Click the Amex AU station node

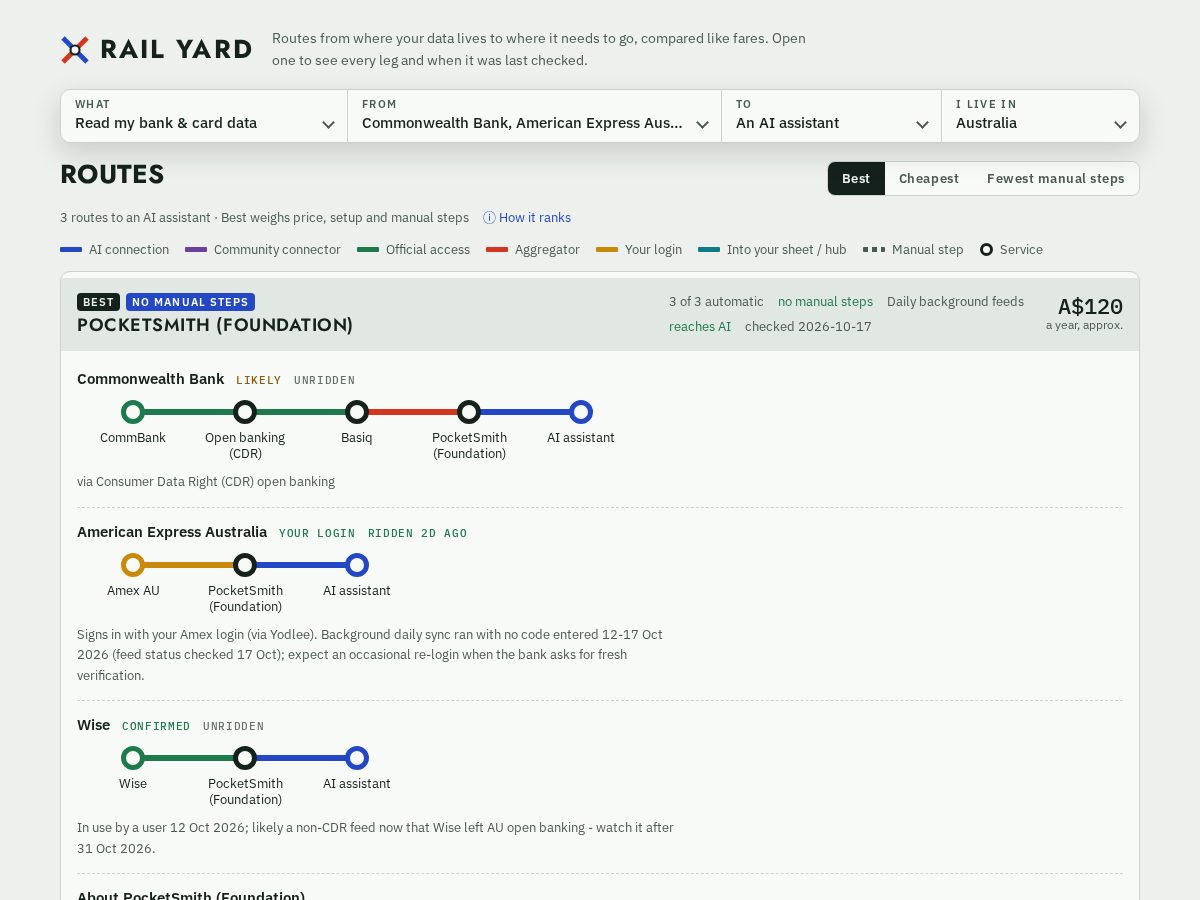(133, 565)
